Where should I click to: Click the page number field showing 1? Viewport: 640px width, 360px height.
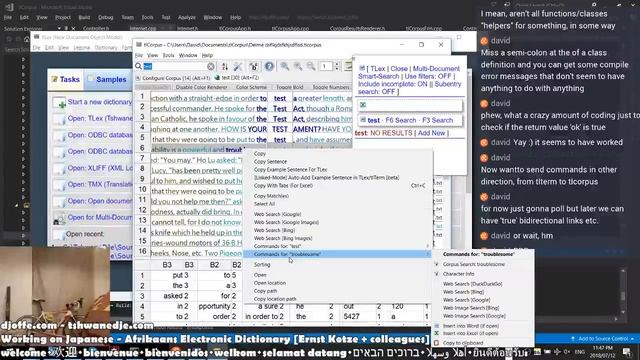click(x=326, y=66)
